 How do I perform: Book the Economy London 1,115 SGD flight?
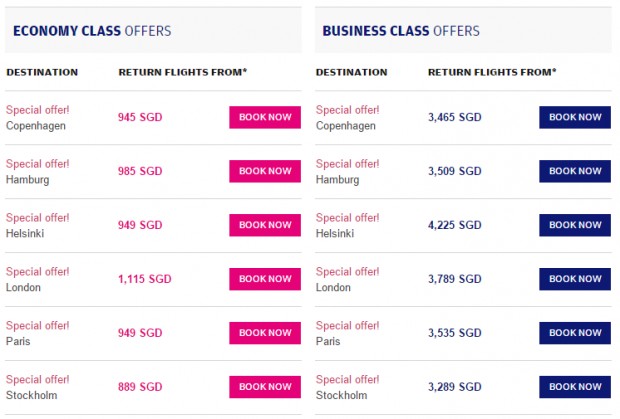pos(265,279)
